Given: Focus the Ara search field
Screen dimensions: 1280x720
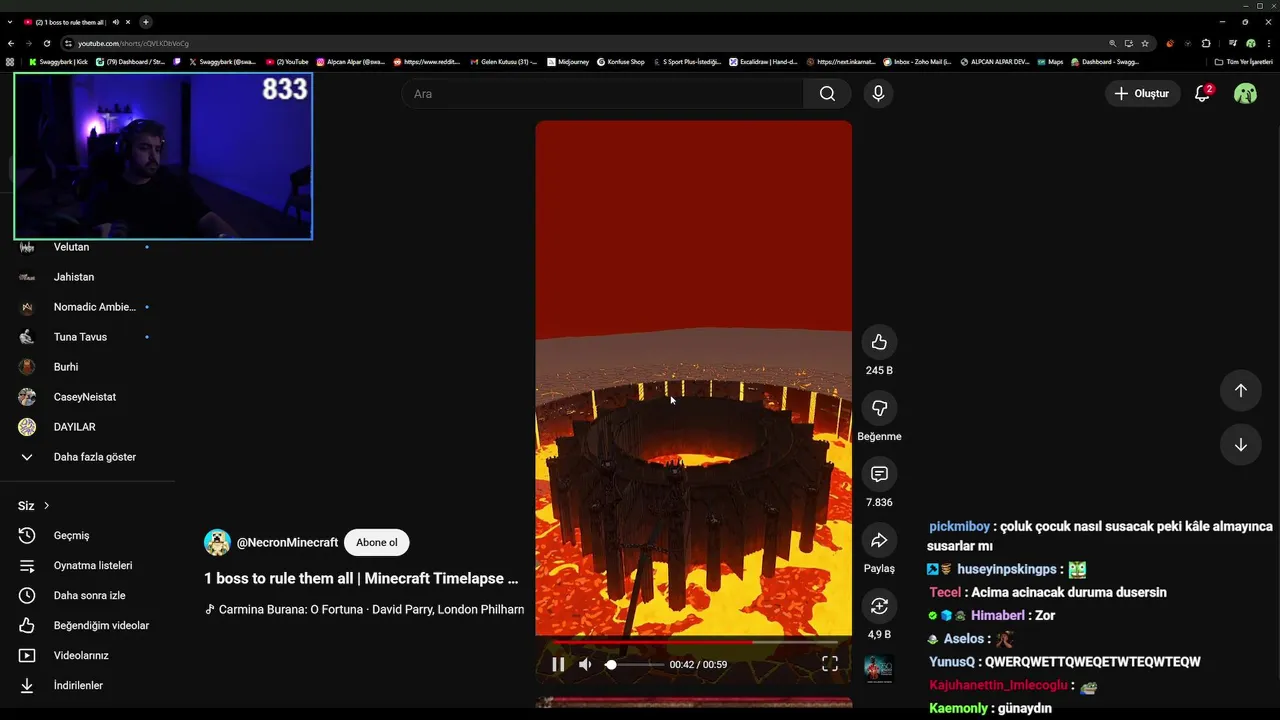Looking at the screenshot, I should pyautogui.click(x=603, y=94).
